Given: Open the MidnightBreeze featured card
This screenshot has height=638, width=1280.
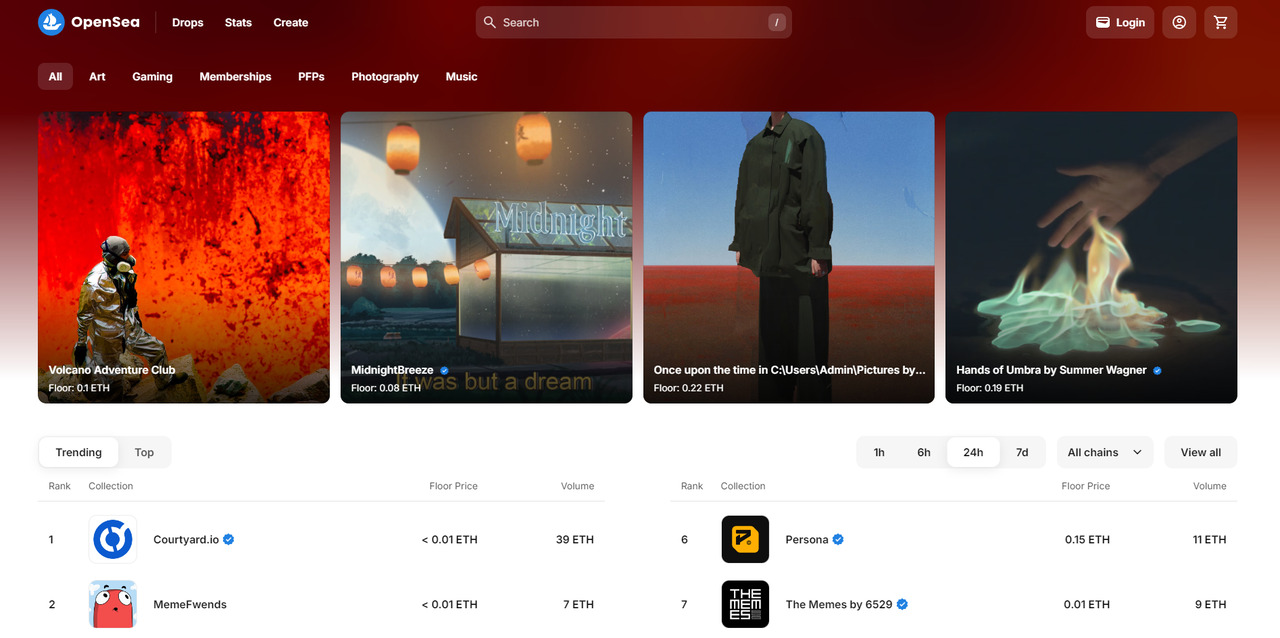Looking at the screenshot, I should click(486, 257).
